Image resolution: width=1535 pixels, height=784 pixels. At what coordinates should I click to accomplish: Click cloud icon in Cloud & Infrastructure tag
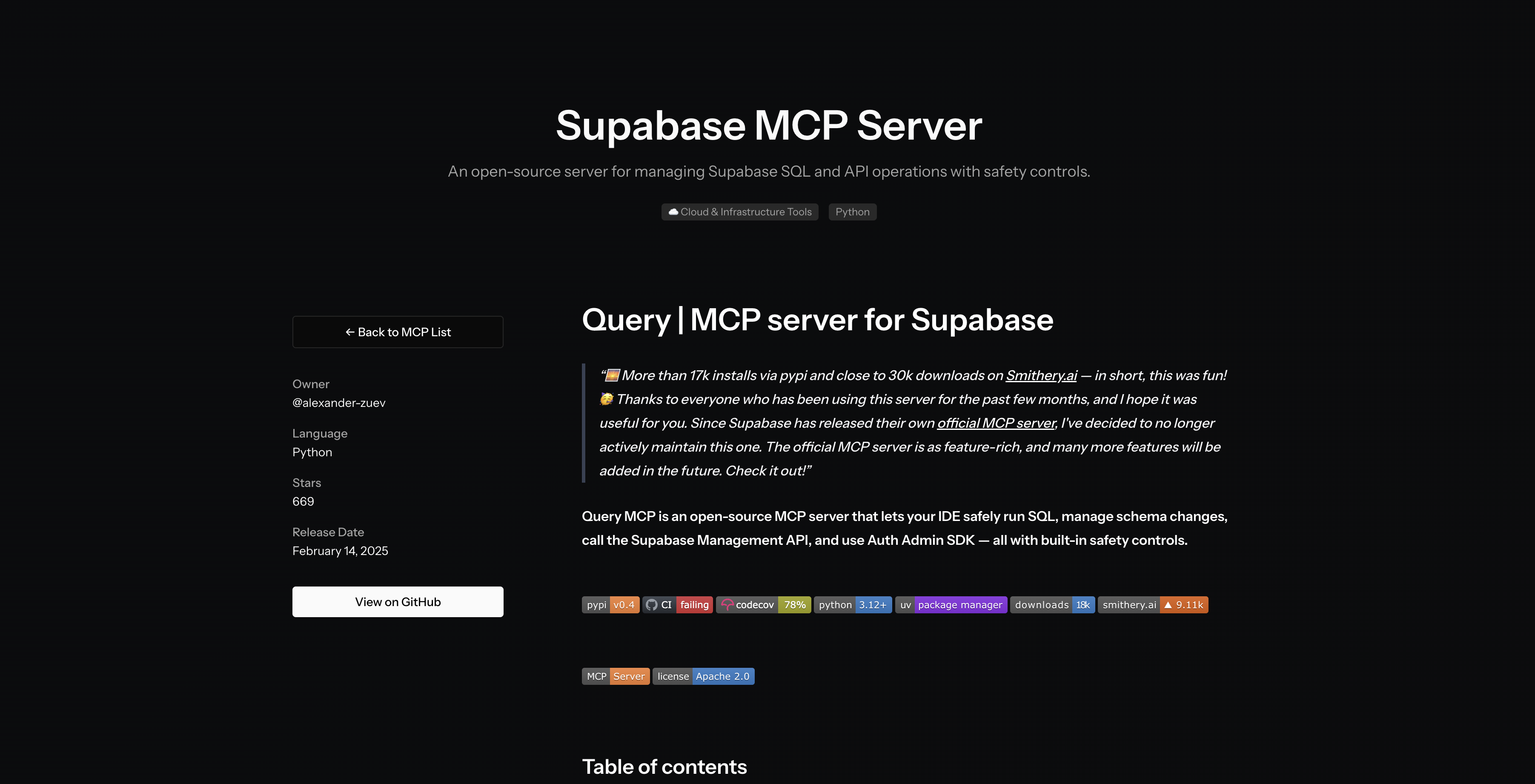point(673,212)
